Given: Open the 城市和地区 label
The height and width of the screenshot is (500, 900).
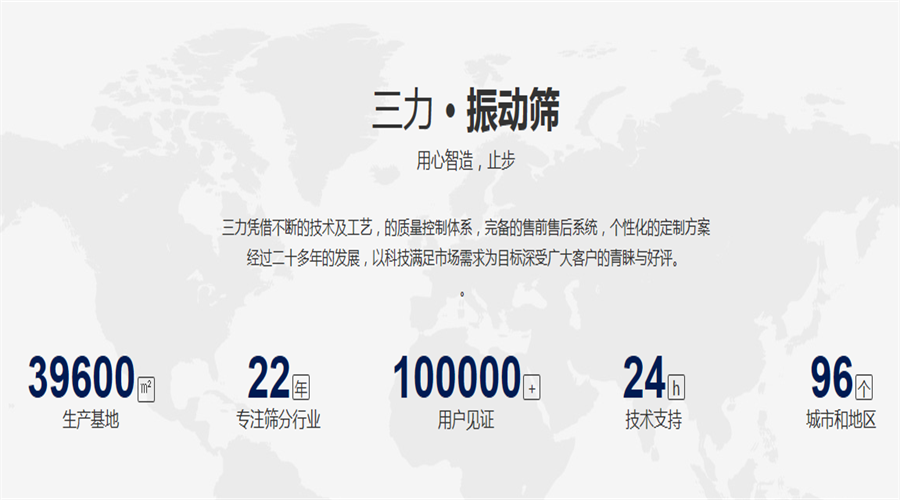Looking at the screenshot, I should pos(840,420).
